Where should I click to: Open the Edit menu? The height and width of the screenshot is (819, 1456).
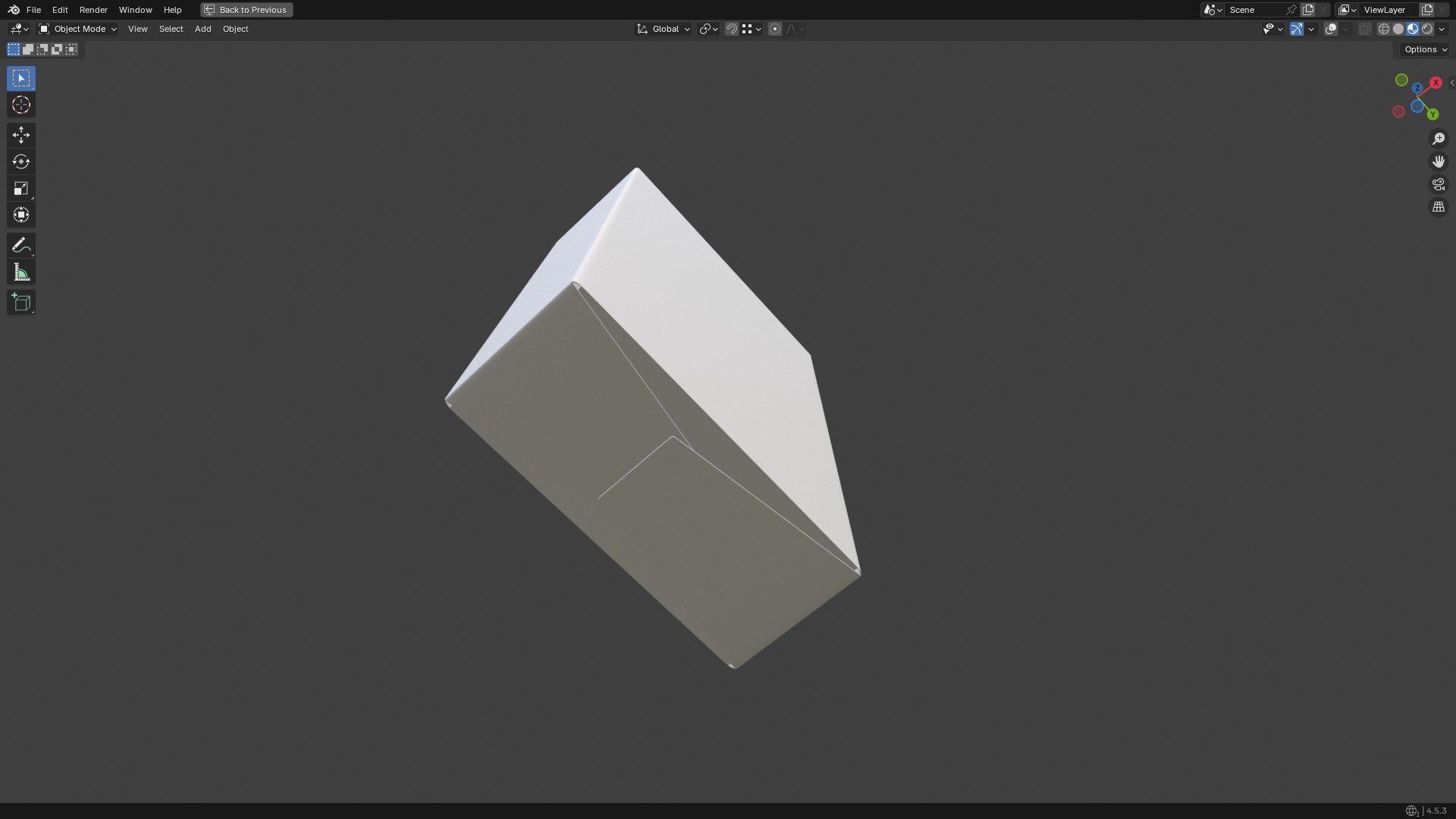click(60, 10)
